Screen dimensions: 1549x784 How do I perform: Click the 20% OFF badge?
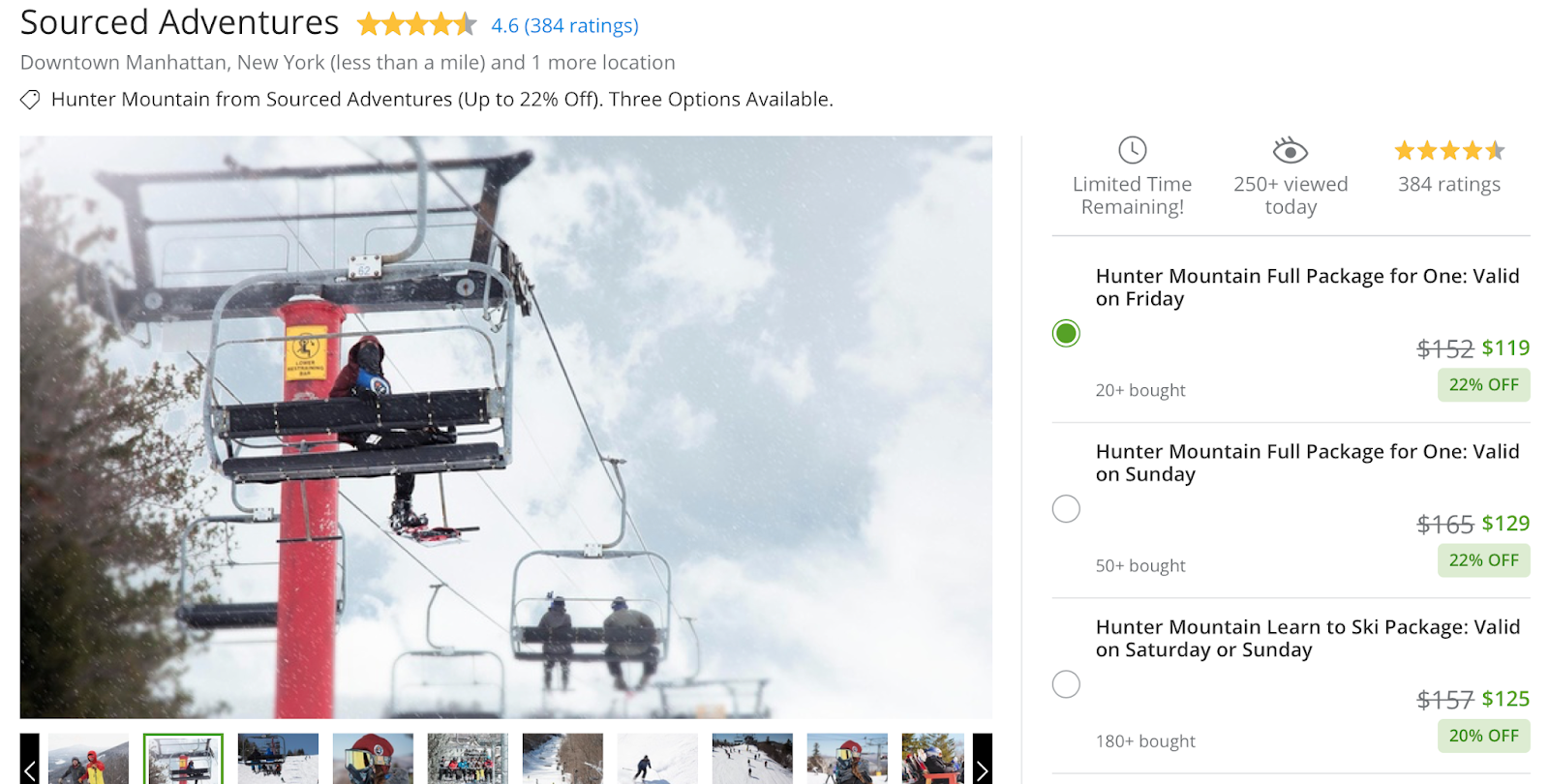1483,736
